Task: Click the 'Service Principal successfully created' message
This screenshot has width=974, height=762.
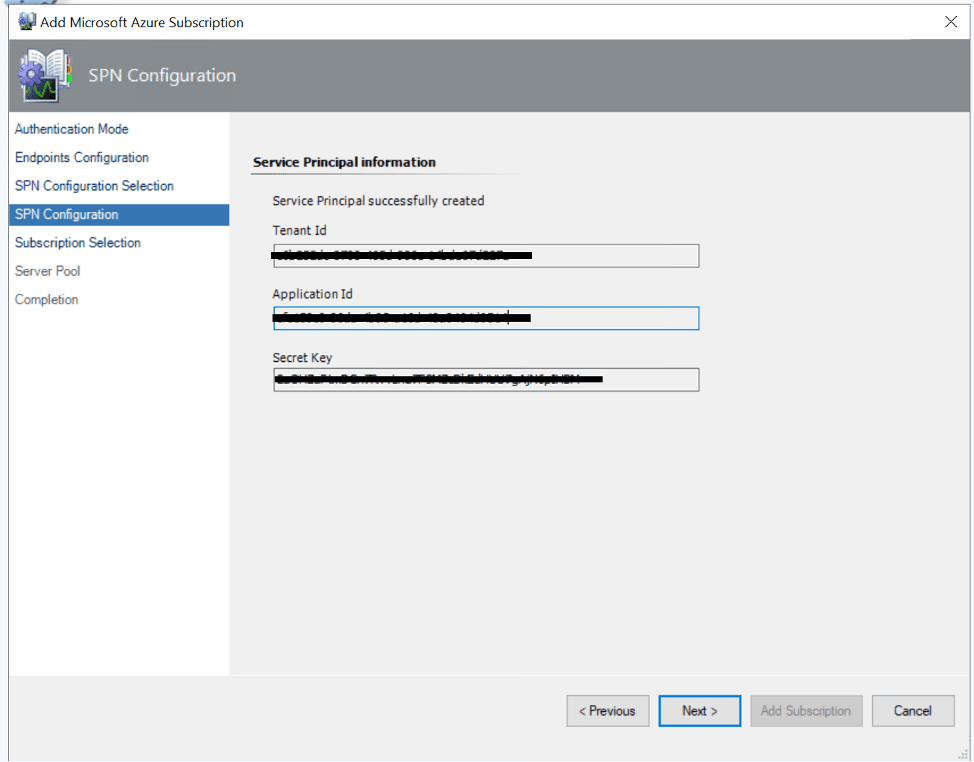Action: [378, 201]
